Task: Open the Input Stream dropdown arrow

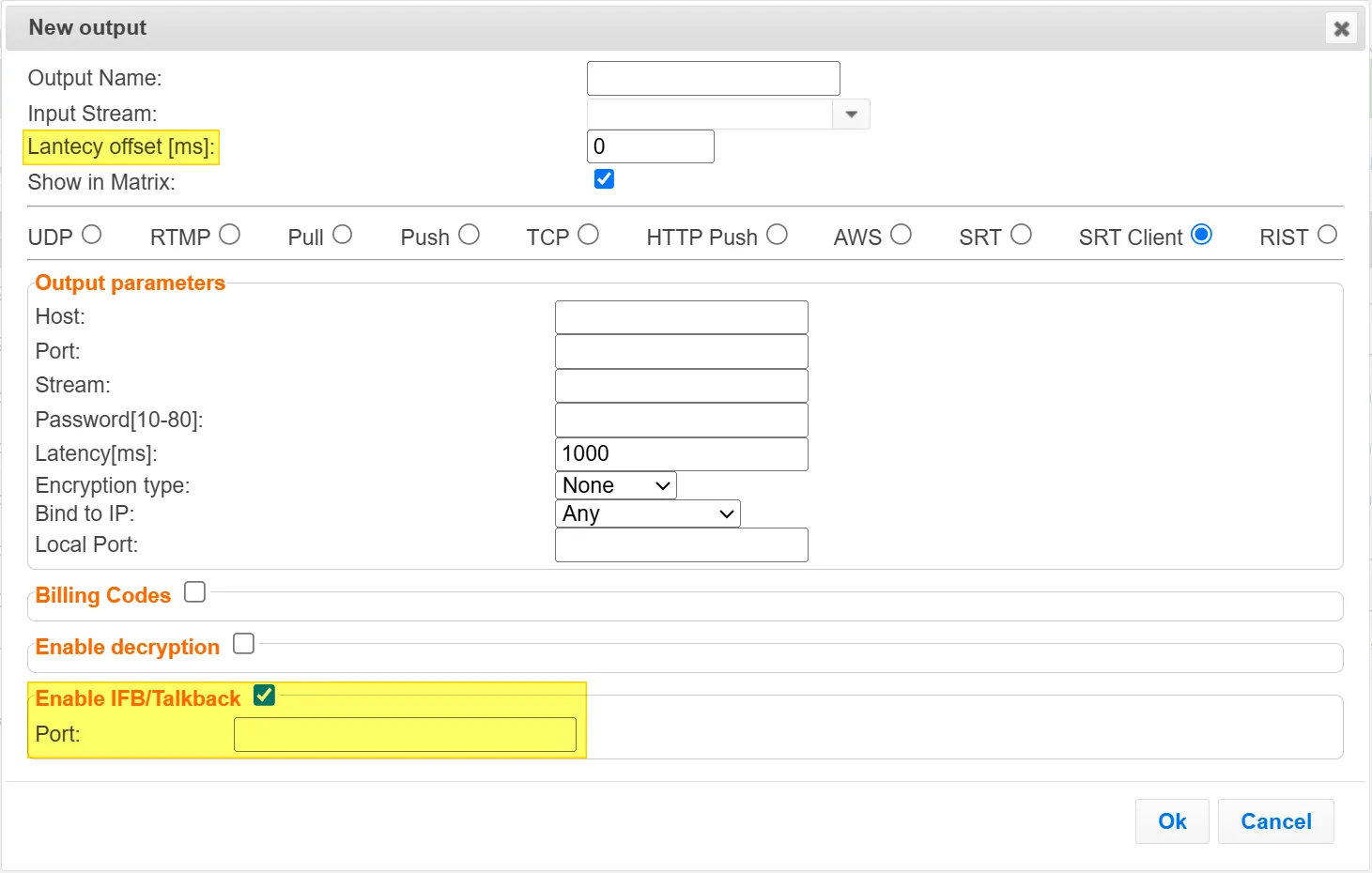Action: tap(851, 115)
